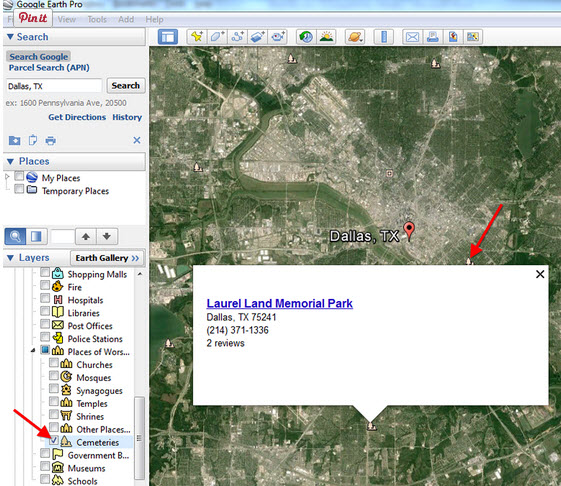Select the Add Path tool
This screenshot has width=561, height=486.
(237, 37)
